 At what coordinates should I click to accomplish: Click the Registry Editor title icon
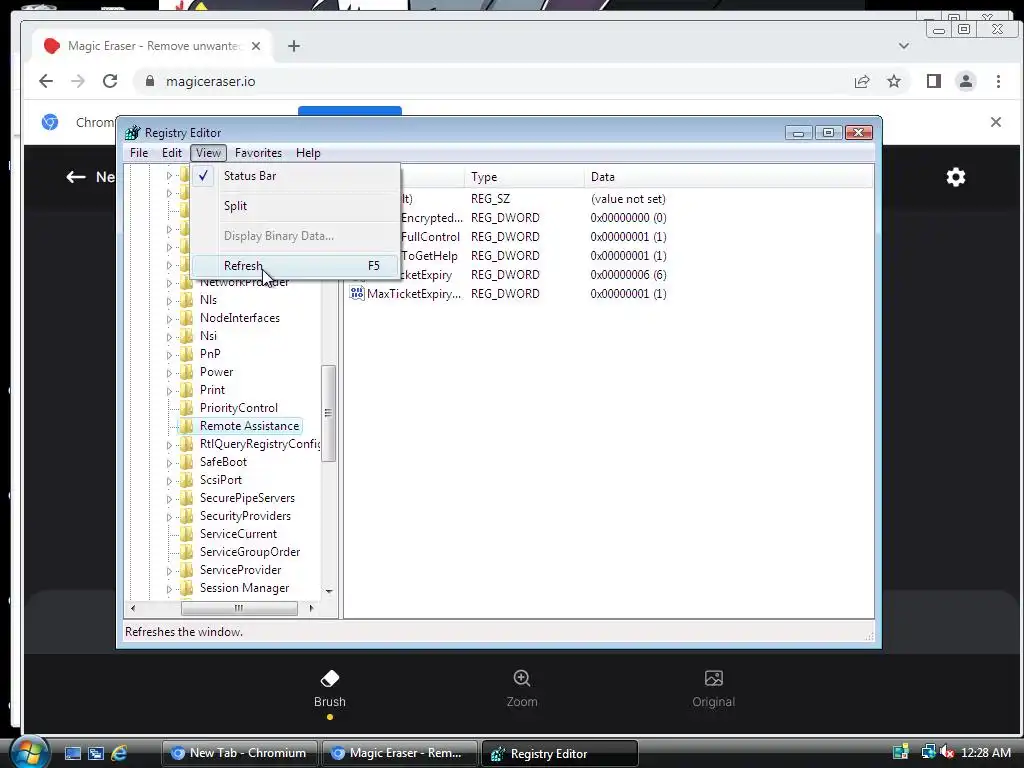[x=133, y=133]
